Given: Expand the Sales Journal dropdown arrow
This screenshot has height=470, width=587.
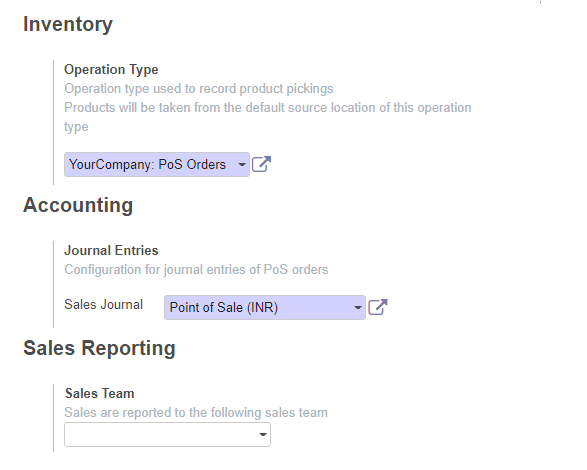Looking at the screenshot, I should click(x=358, y=307).
